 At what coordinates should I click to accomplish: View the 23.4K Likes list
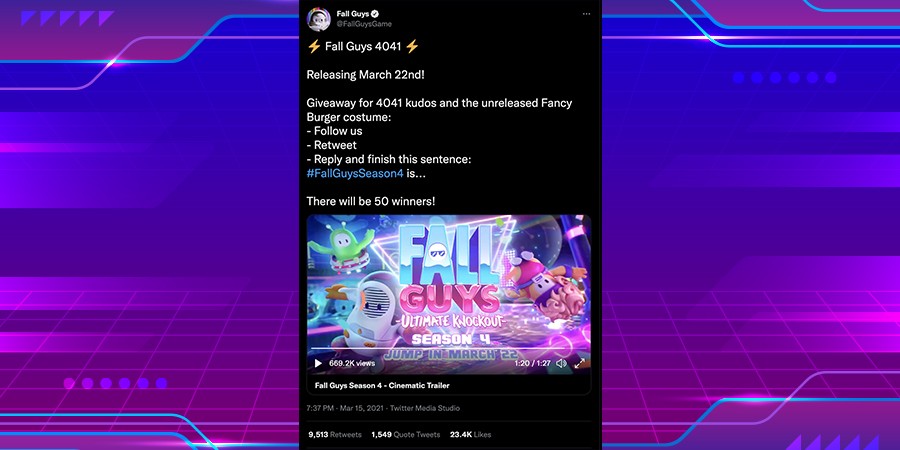(x=471, y=435)
